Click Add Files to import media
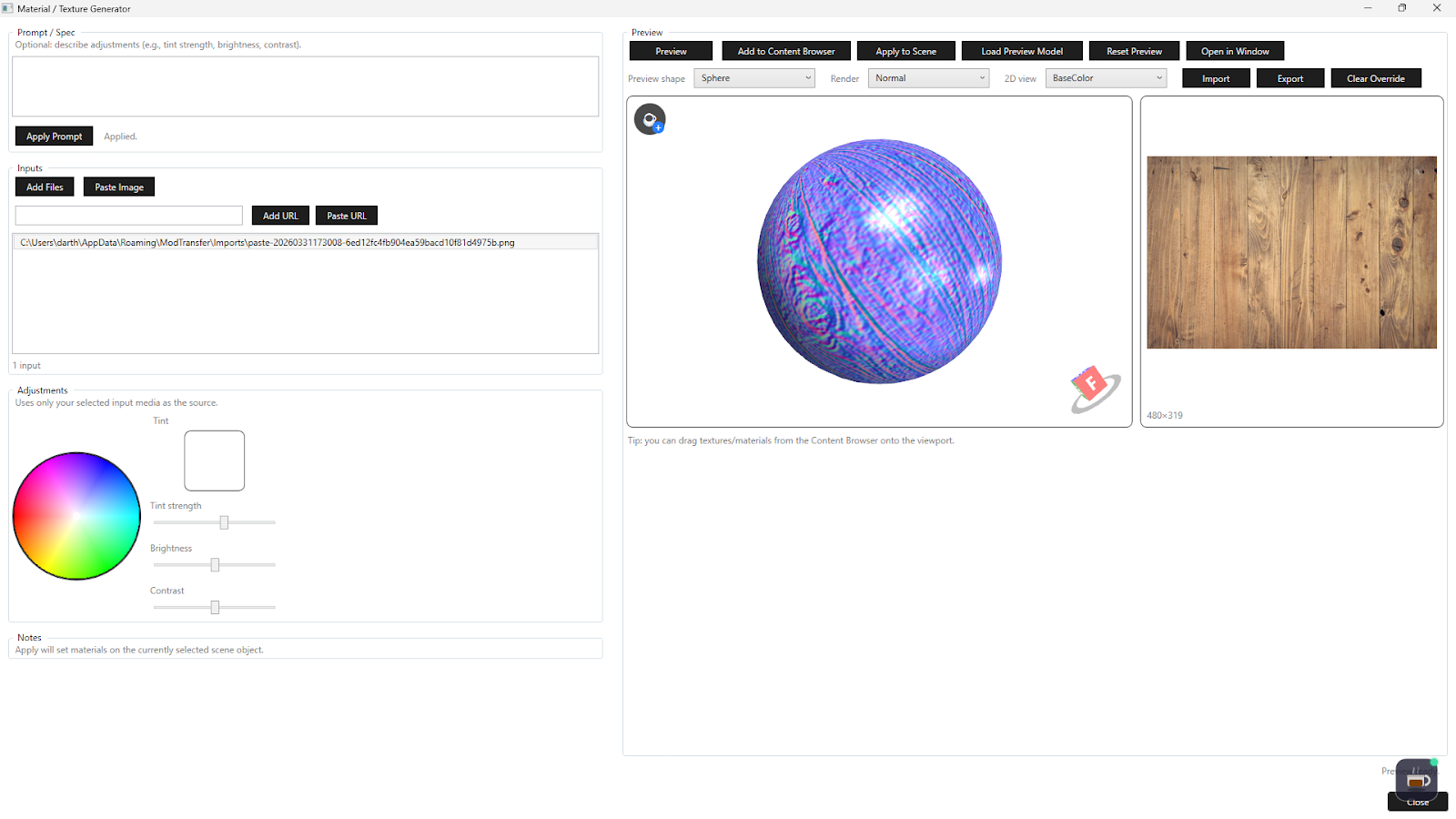The width and height of the screenshot is (1456, 819). coord(44,187)
